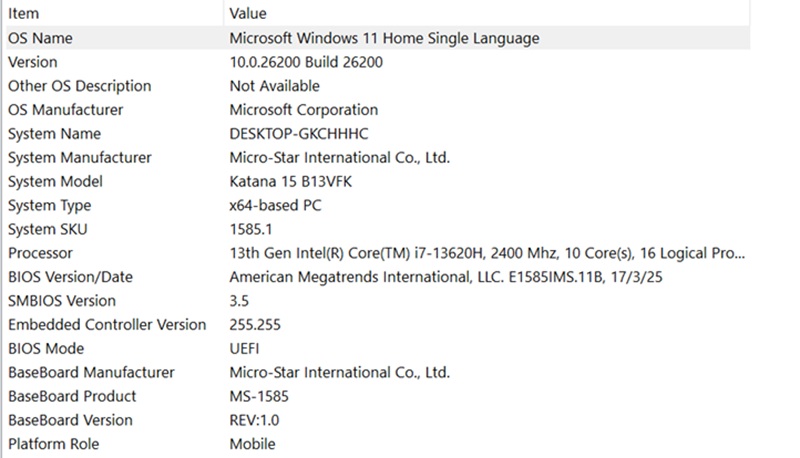Screen dimensions: 800x458
Task: Select the SMBIOS Version row
Action: pyautogui.click(x=378, y=300)
